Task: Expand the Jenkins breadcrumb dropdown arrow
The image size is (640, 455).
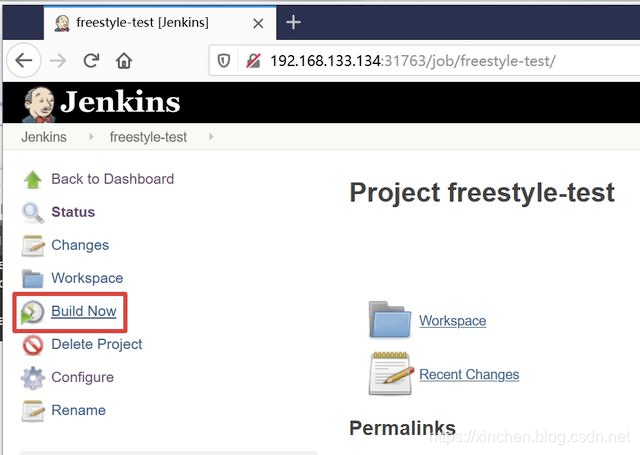Action: click(x=91, y=137)
